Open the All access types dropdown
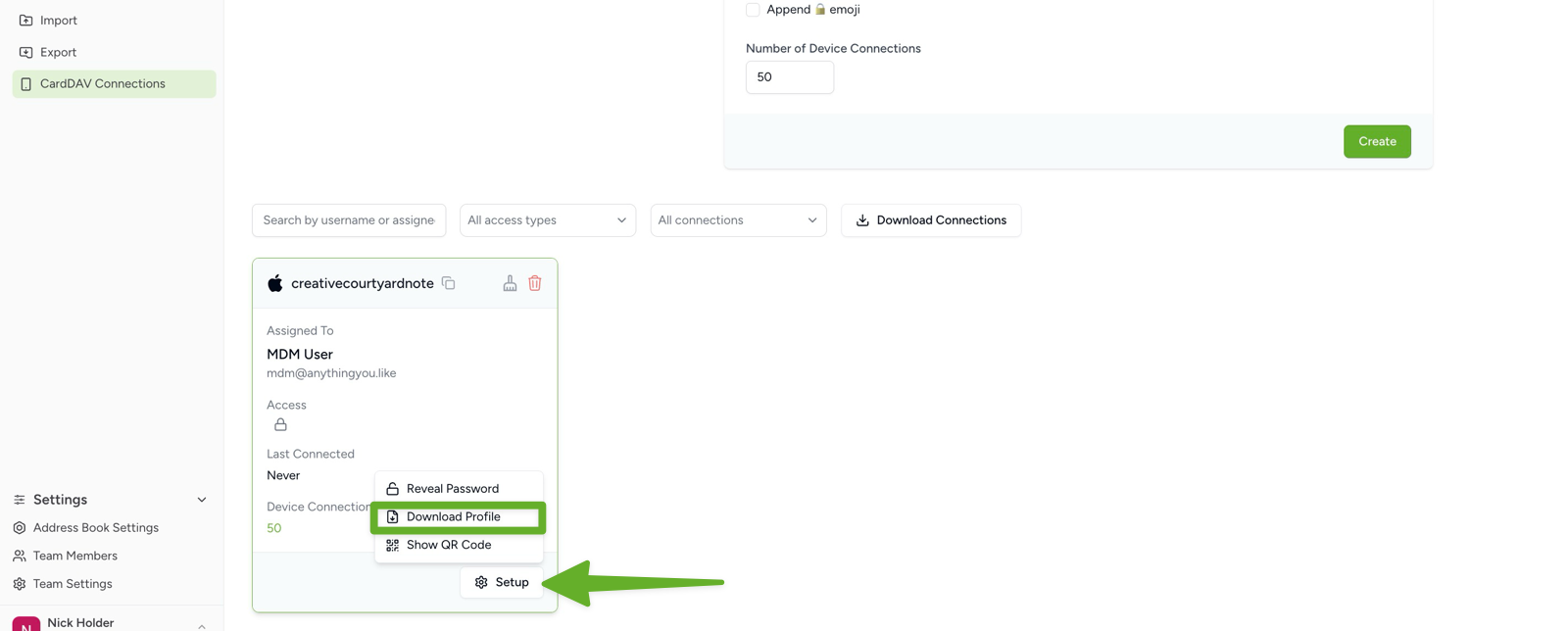 548,220
